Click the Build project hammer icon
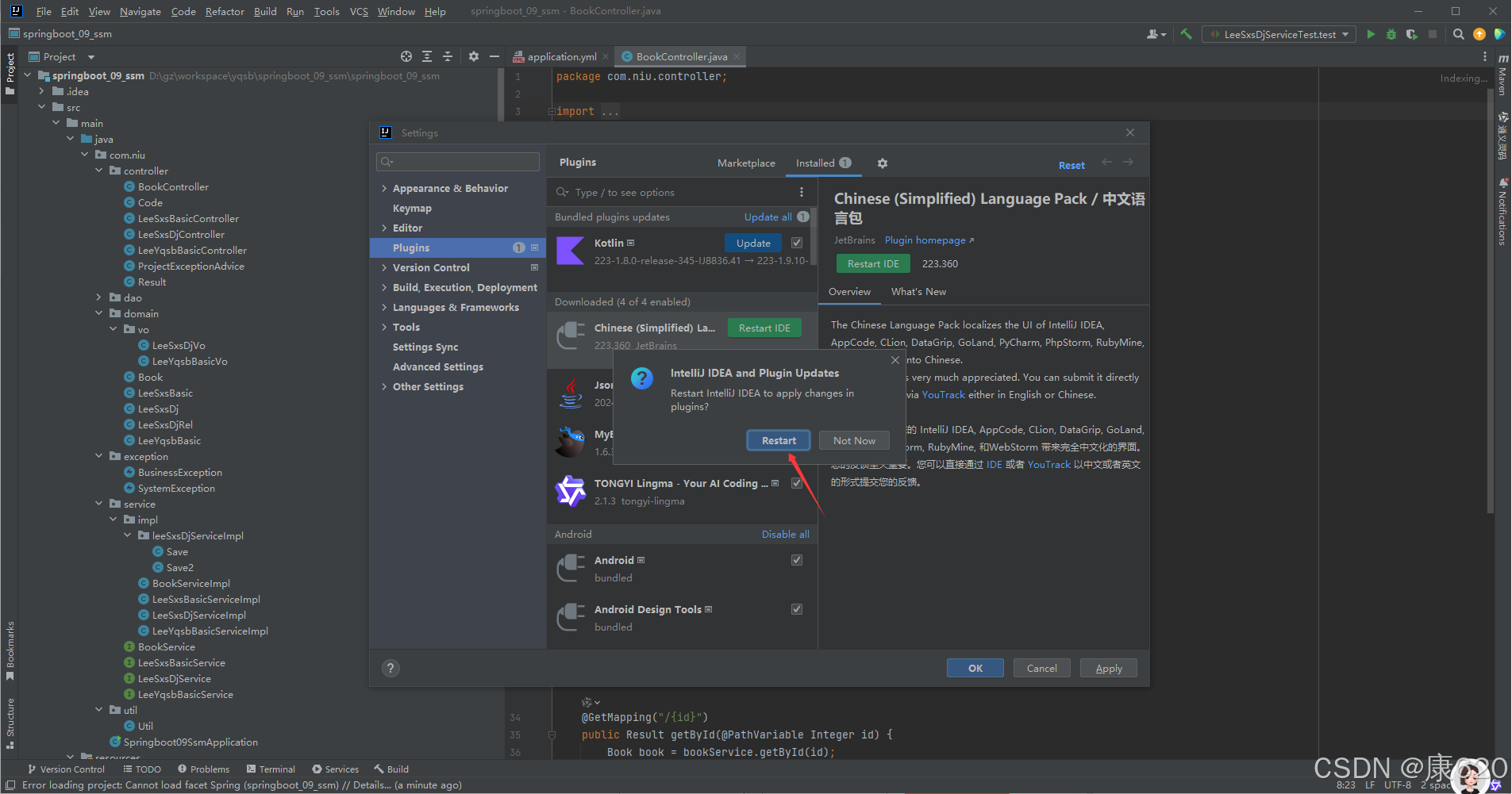The height and width of the screenshot is (794, 1512). tap(1186, 34)
